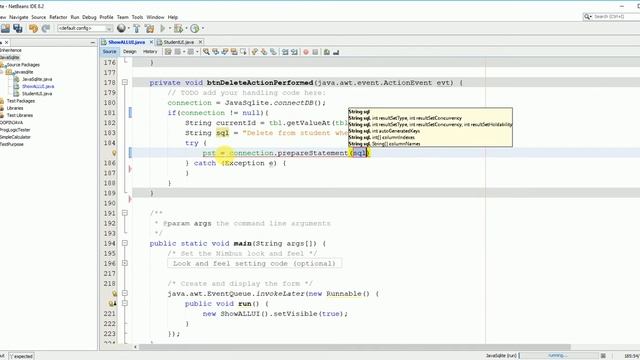Viewport: 640px width, 360px height.
Task: Open the Debug Project dropdown arrow
Action: click(186, 28)
